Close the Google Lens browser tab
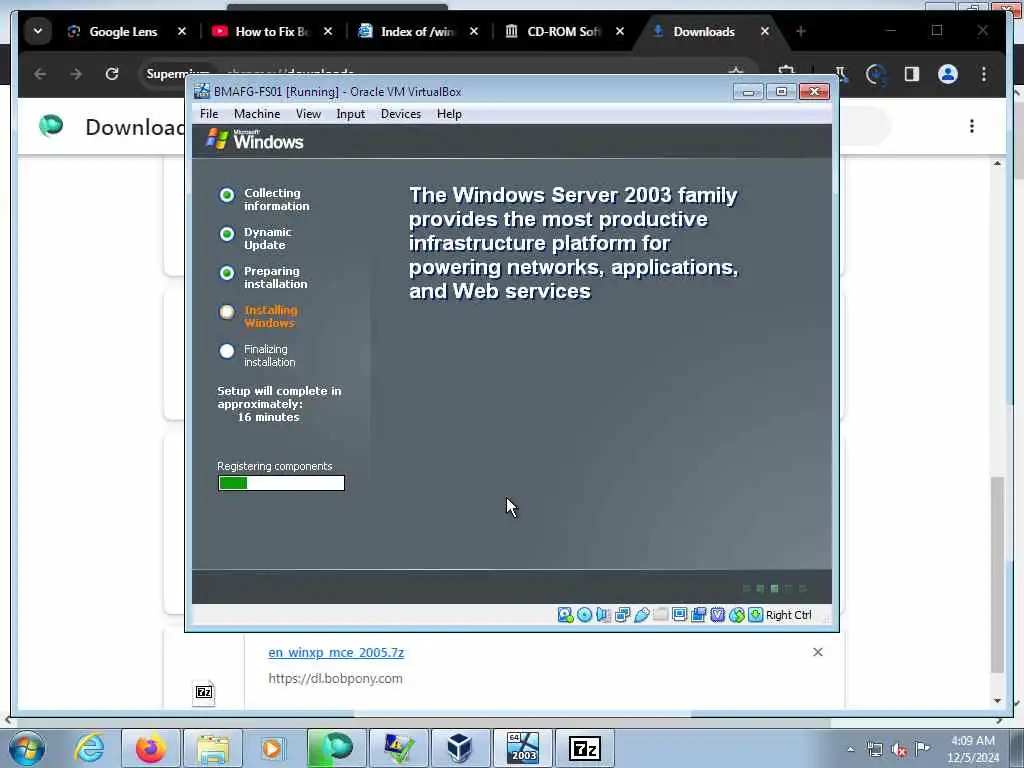This screenshot has height=768, width=1024. click(x=182, y=31)
